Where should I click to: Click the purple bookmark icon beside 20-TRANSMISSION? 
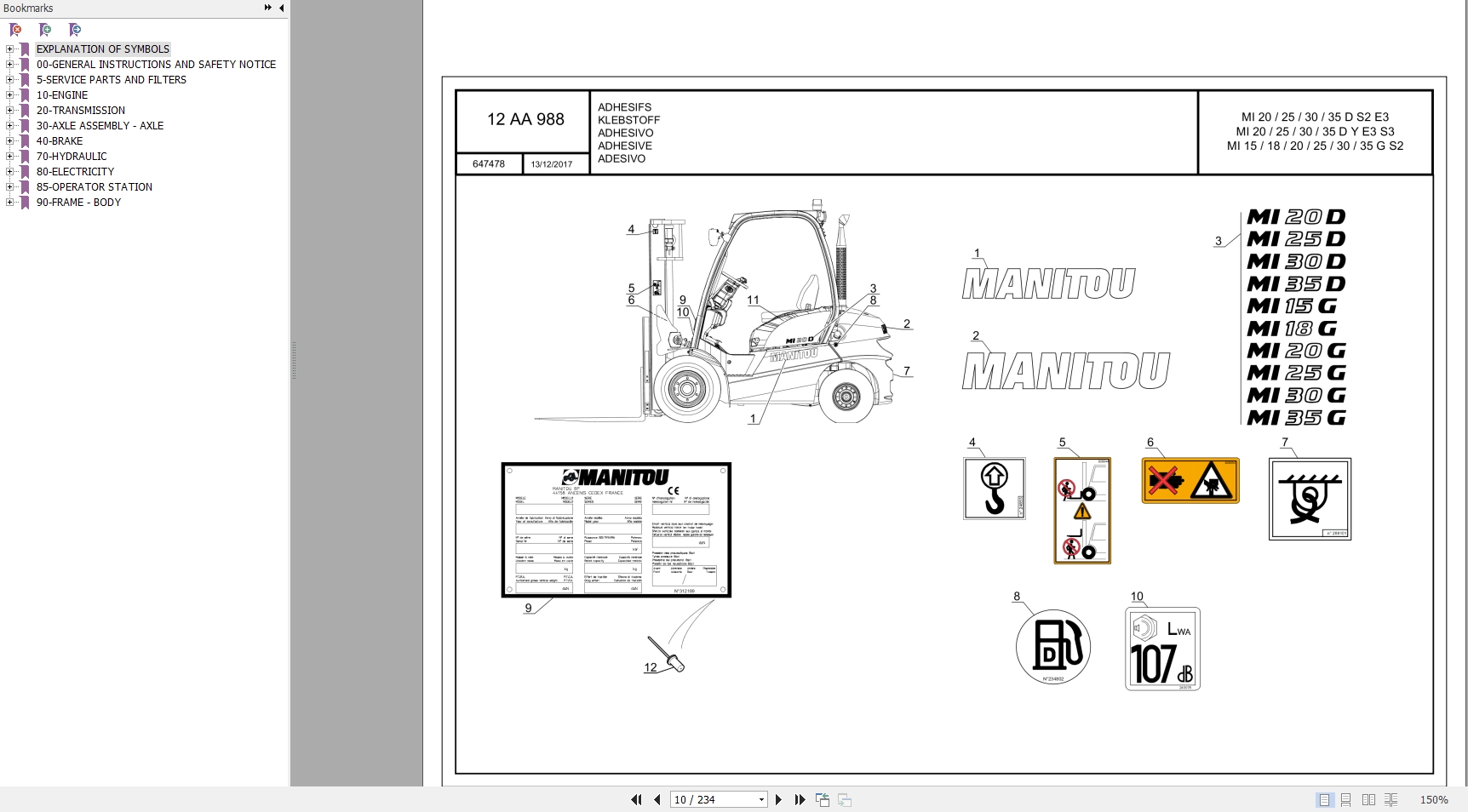coord(25,111)
